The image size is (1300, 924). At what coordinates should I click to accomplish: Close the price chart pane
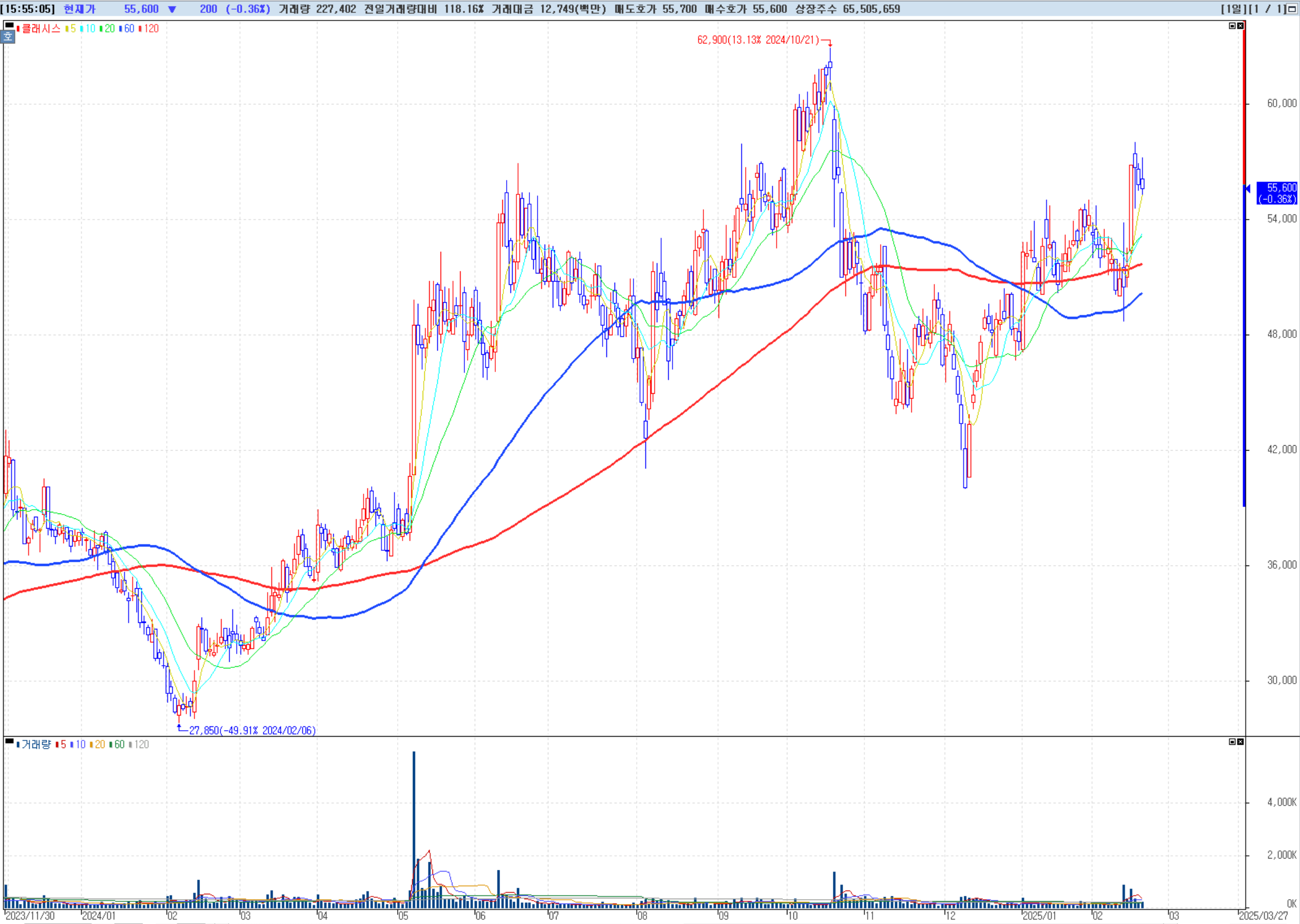[1240, 25]
